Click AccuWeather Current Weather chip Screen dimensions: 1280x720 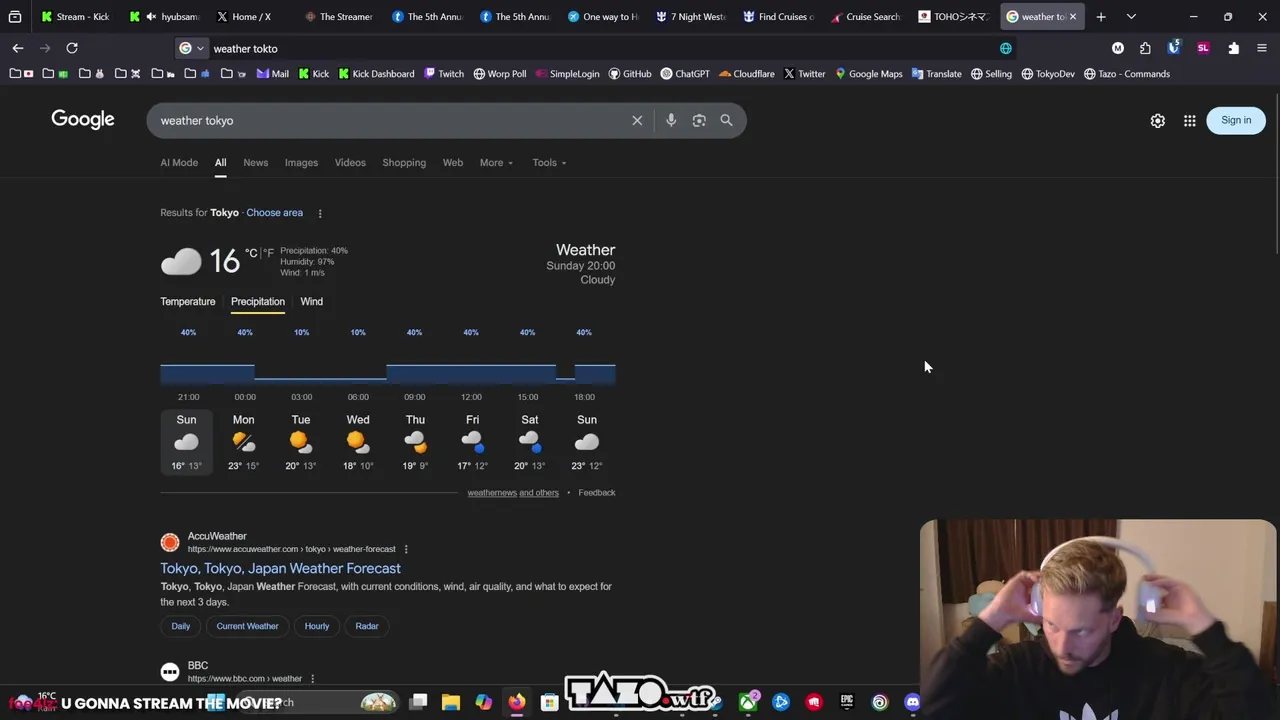point(247,626)
